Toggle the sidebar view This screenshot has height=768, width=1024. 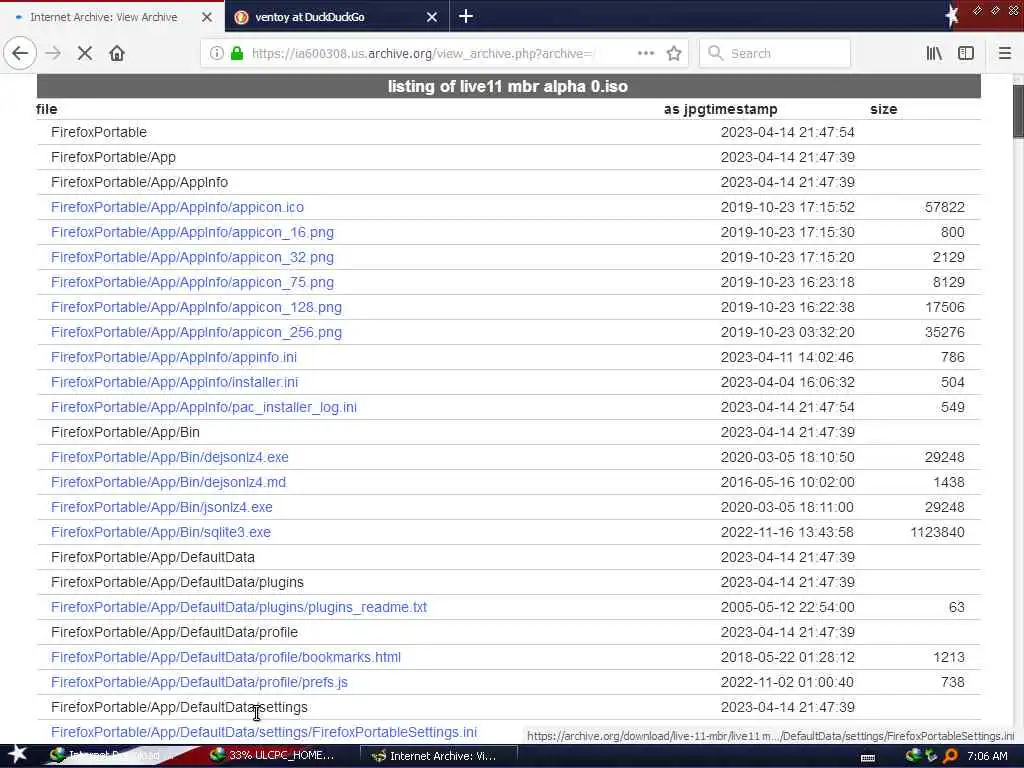tap(966, 53)
